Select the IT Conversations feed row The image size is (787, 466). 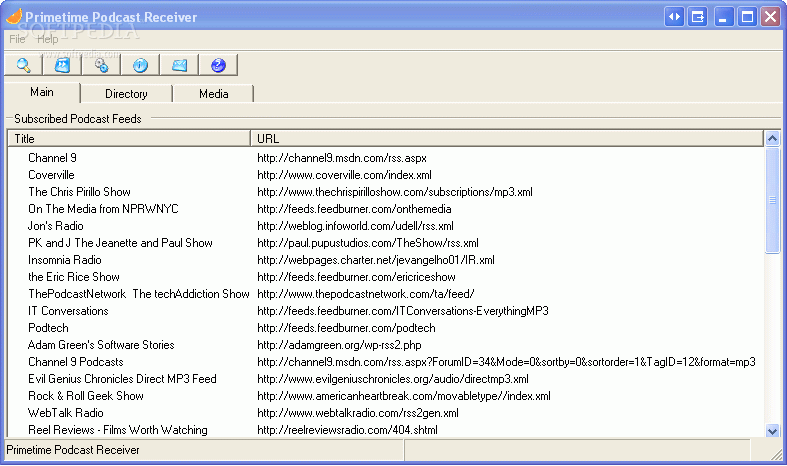[68, 311]
